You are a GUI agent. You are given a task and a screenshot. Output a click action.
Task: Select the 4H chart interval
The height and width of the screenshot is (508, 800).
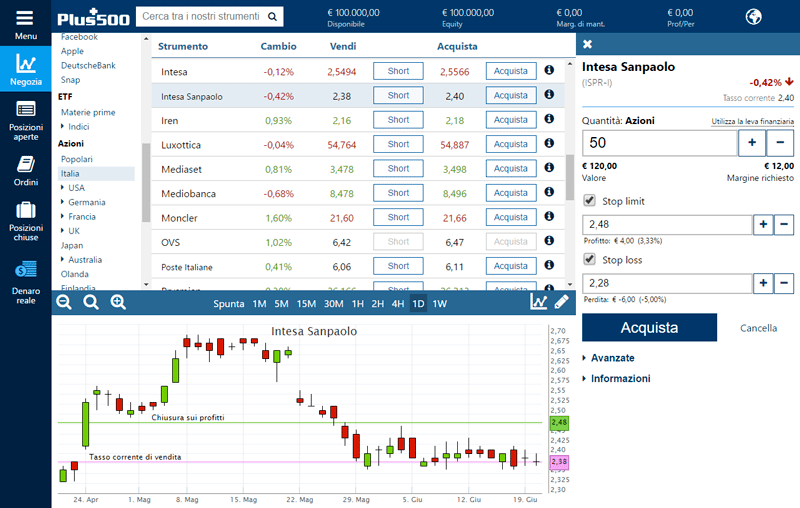coord(398,304)
